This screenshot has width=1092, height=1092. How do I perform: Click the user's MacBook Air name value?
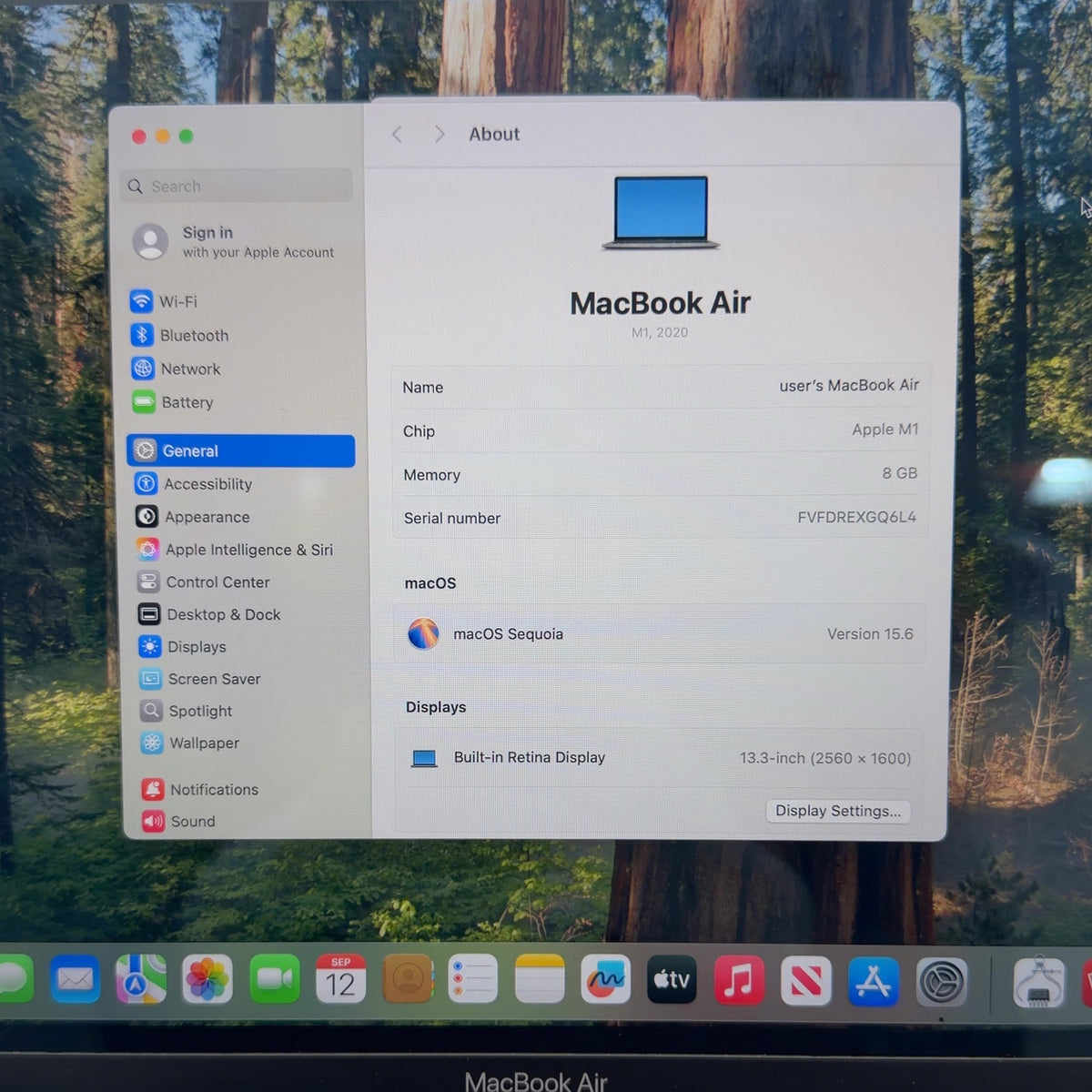pyautogui.click(x=849, y=386)
